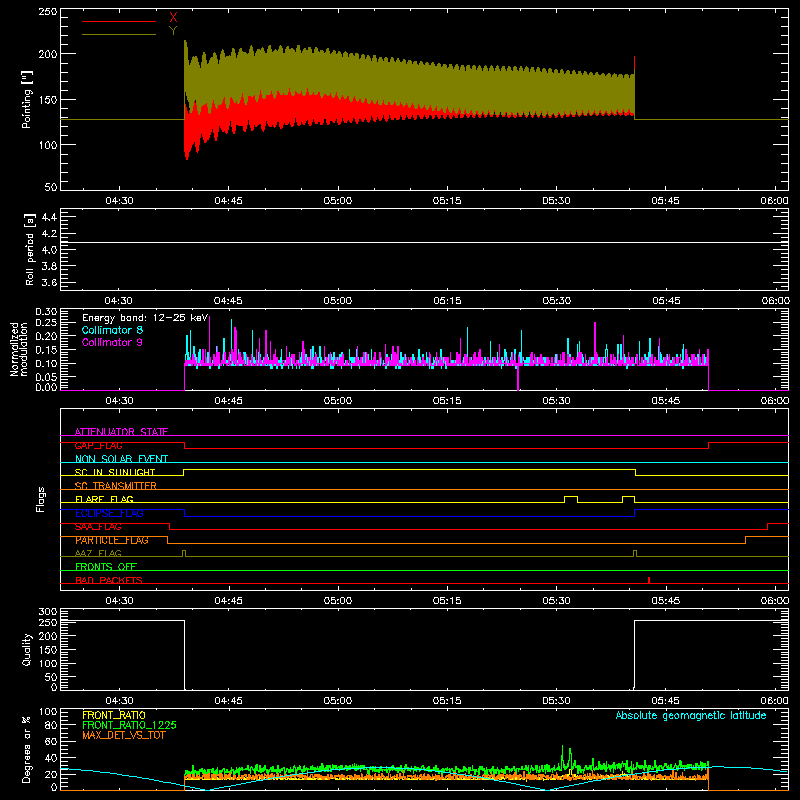Click the olive Y legend line sample
The width and height of the screenshot is (800, 800).
click(119, 34)
